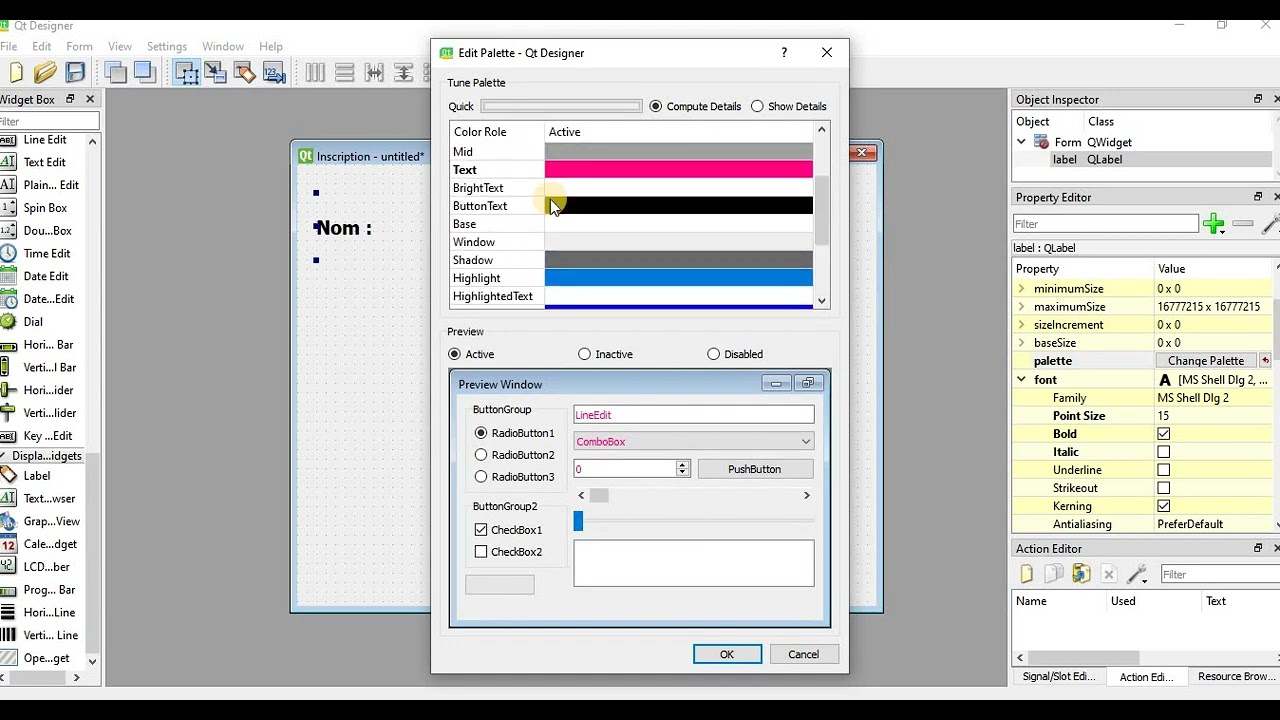
Task: Float the Action Editor panel
Action: (1258, 548)
